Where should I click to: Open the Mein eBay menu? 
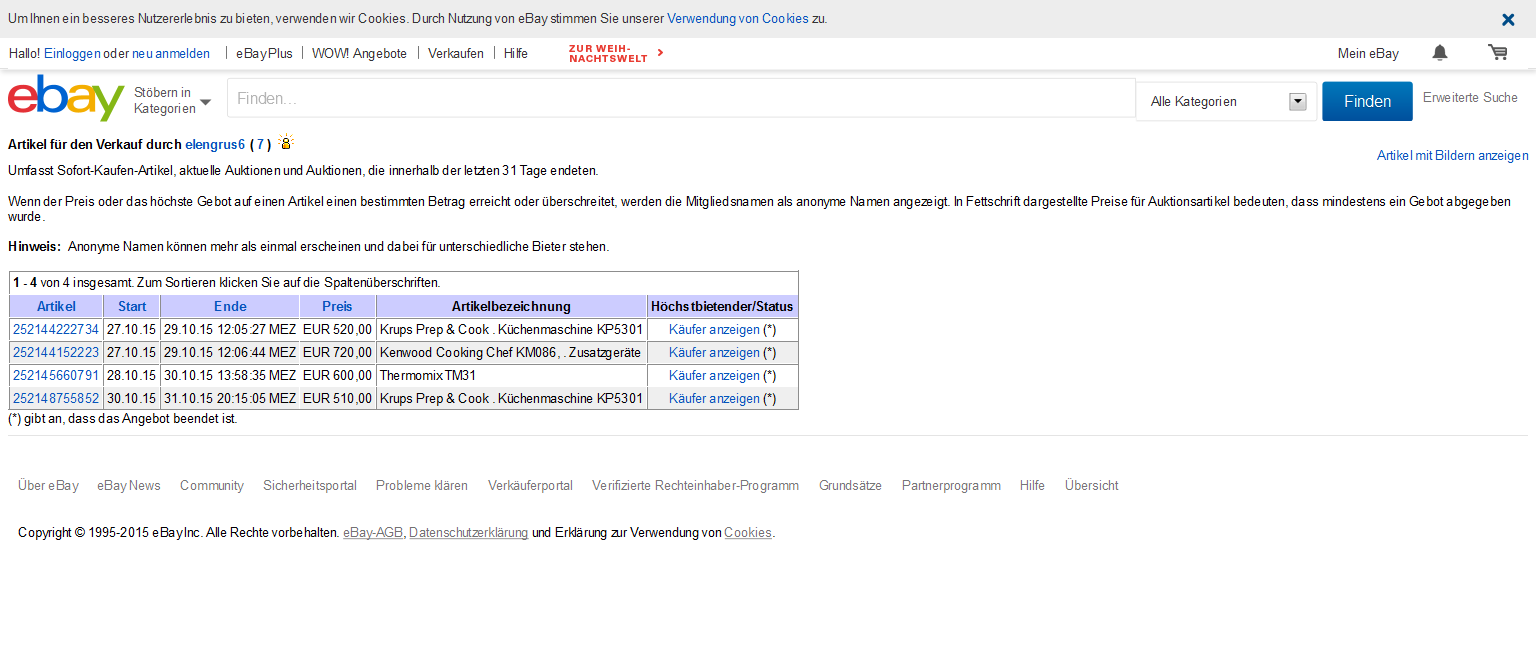pos(1368,54)
